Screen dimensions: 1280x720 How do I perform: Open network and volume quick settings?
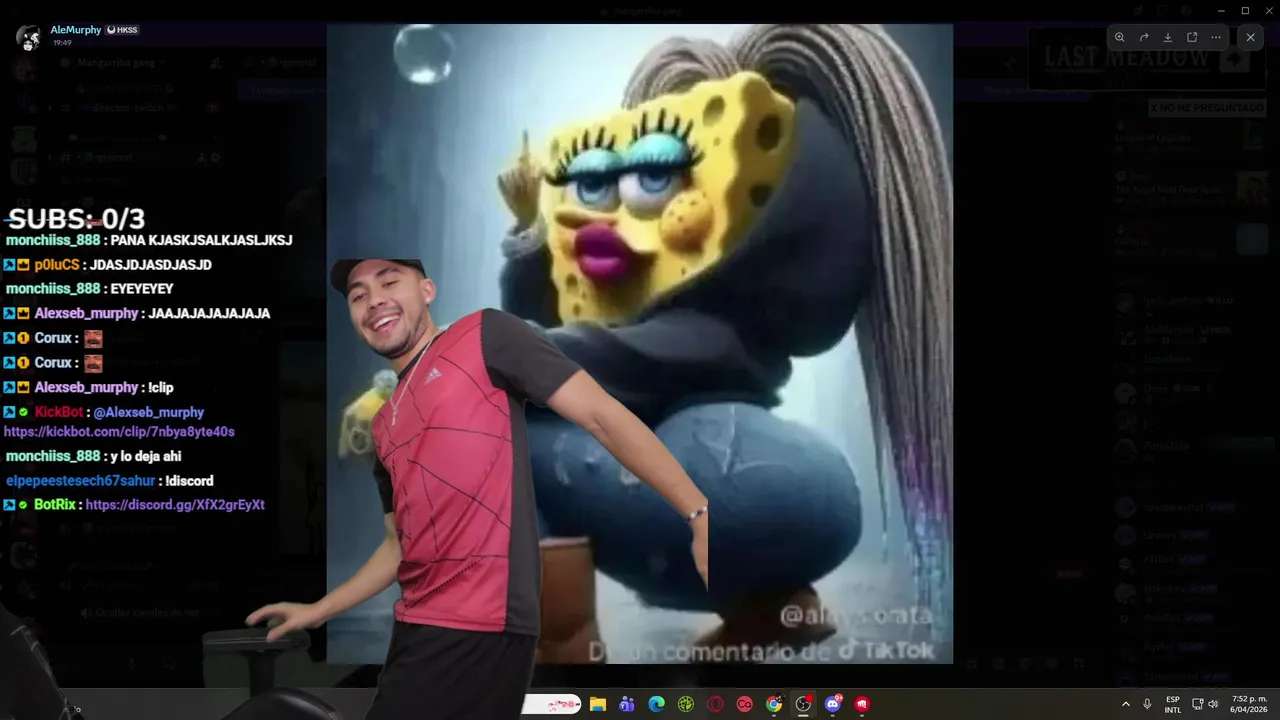1205,704
